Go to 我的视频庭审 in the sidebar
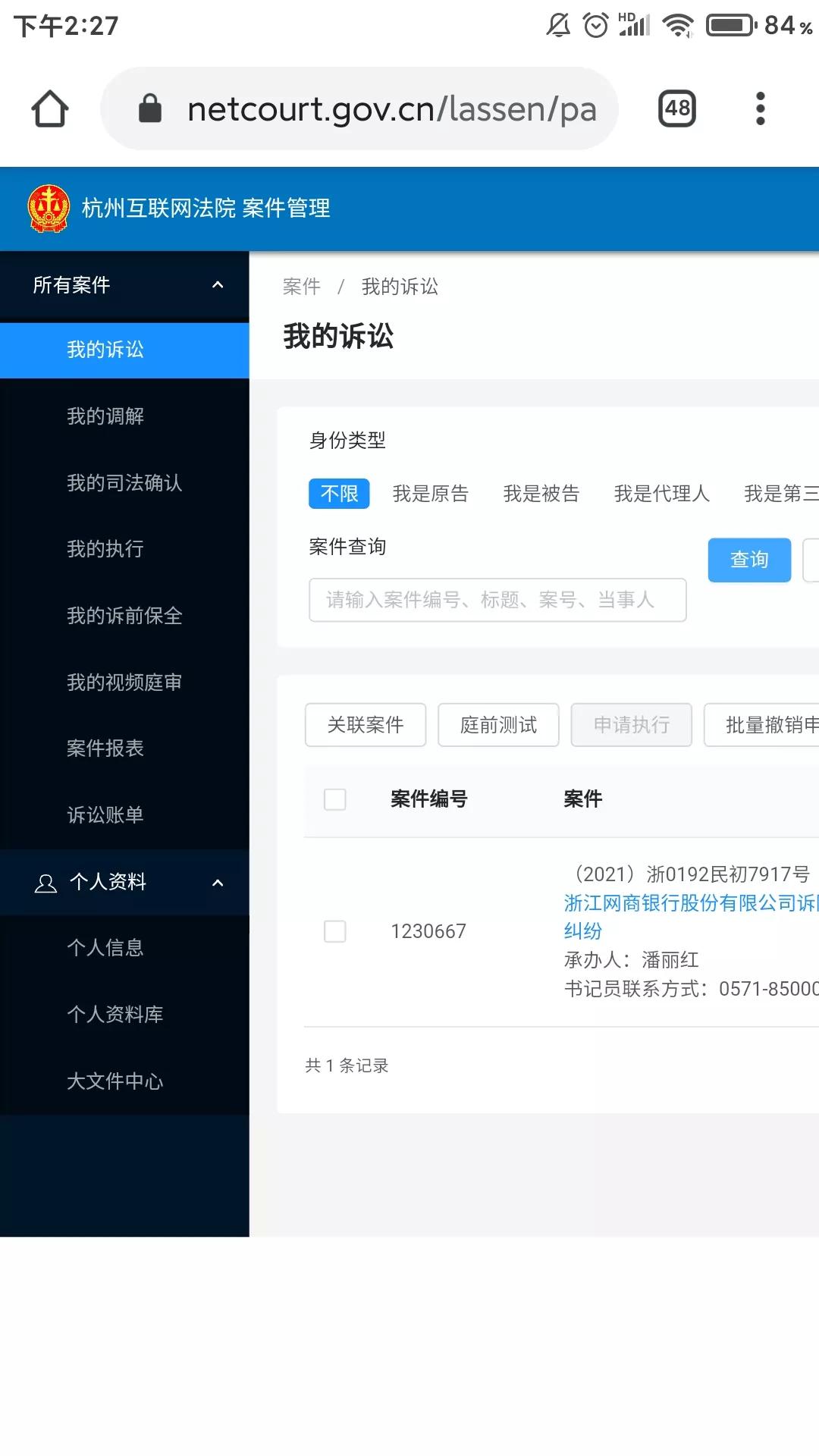Viewport: 819px width, 1456px height. (x=124, y=682)
